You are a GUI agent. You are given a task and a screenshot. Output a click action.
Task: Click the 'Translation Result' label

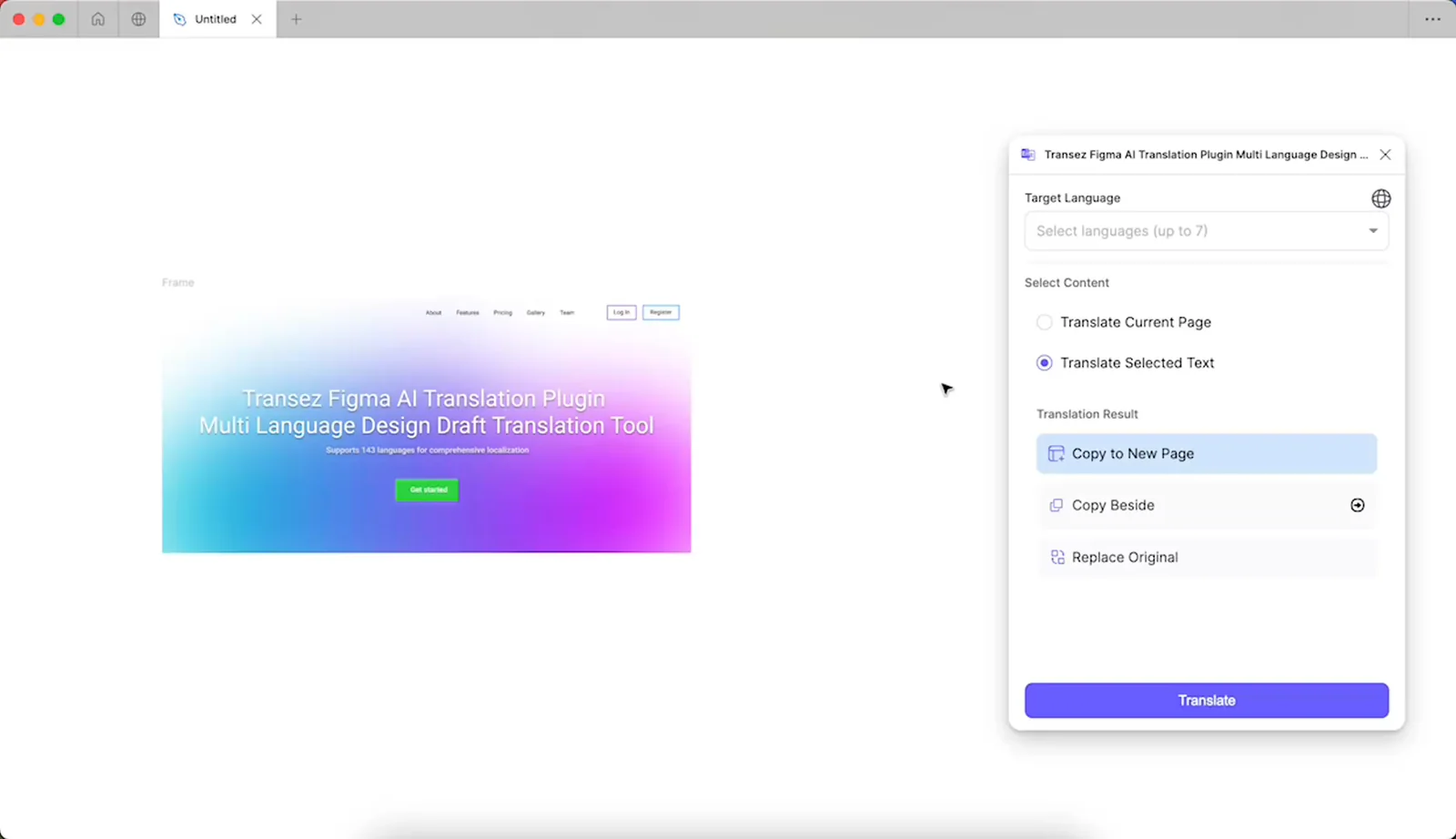click(x=1087, y=414)
